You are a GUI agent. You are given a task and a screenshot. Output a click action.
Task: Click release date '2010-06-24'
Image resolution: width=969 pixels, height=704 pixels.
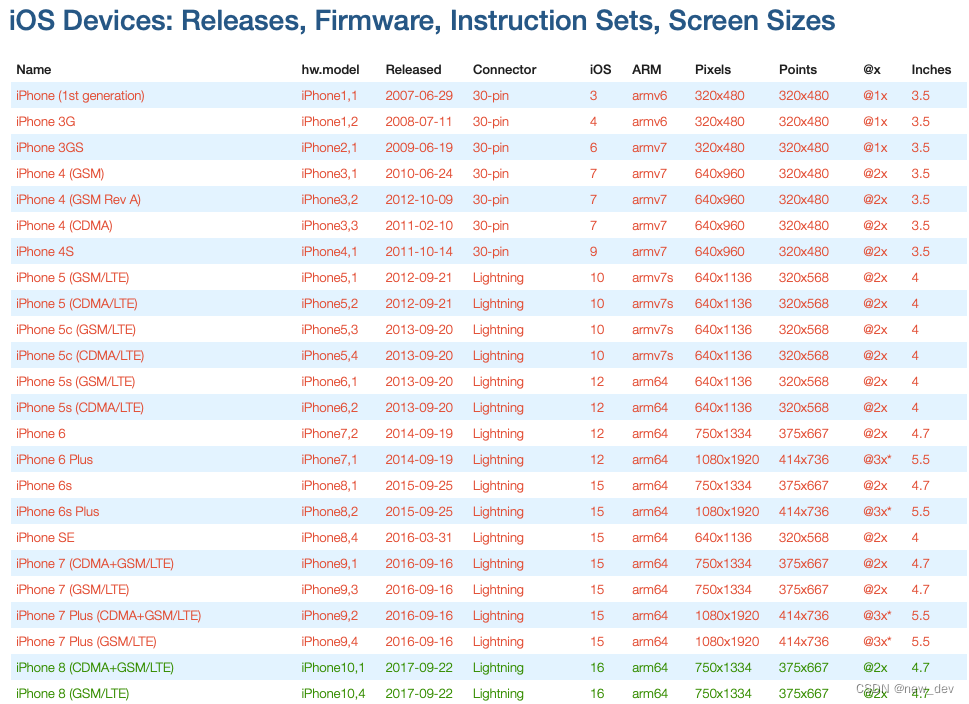tap(419, 174)
